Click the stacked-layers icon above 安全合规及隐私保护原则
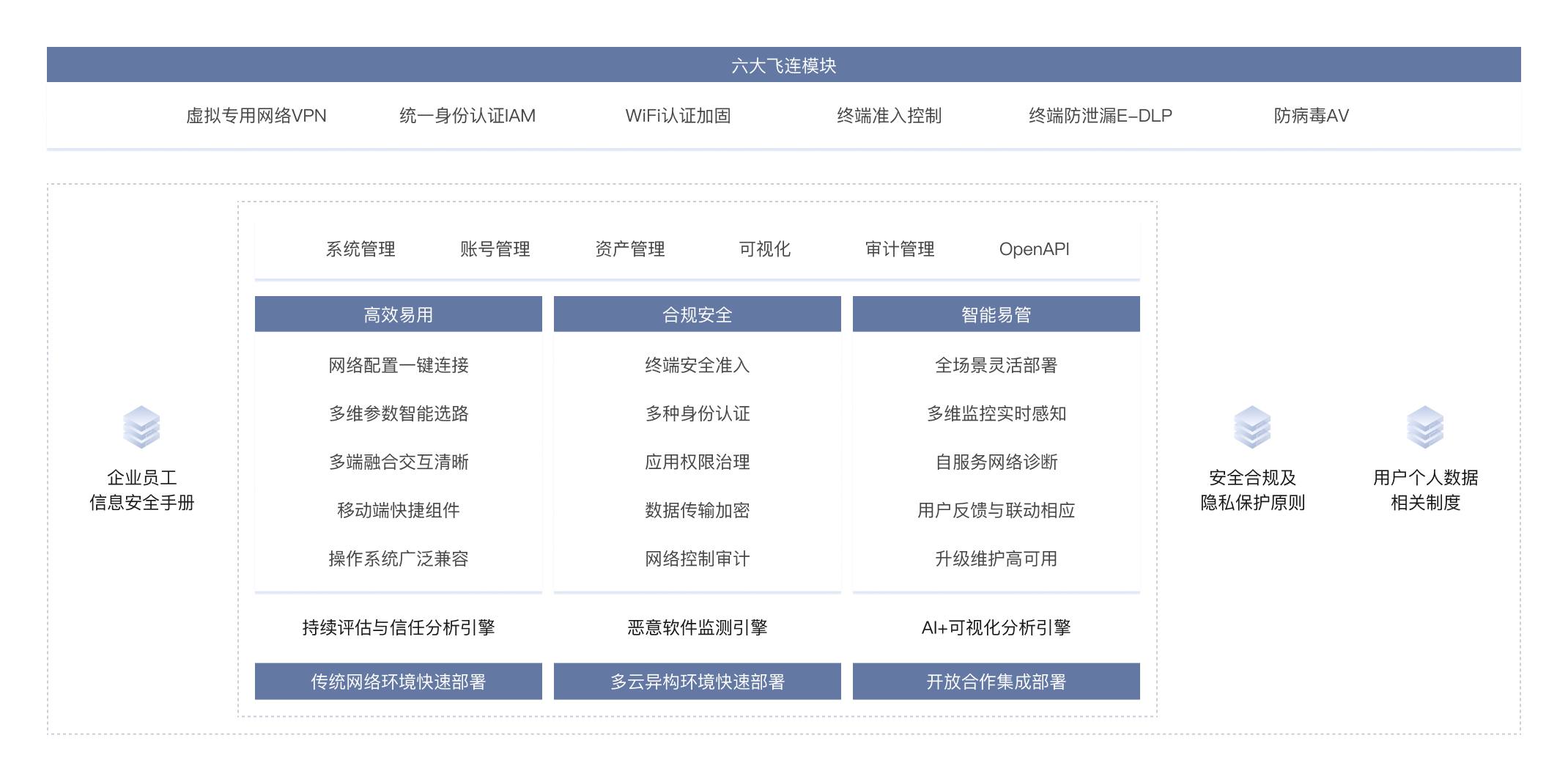1568x782 pixels. pyautogui.click(x=1252, y=427)
